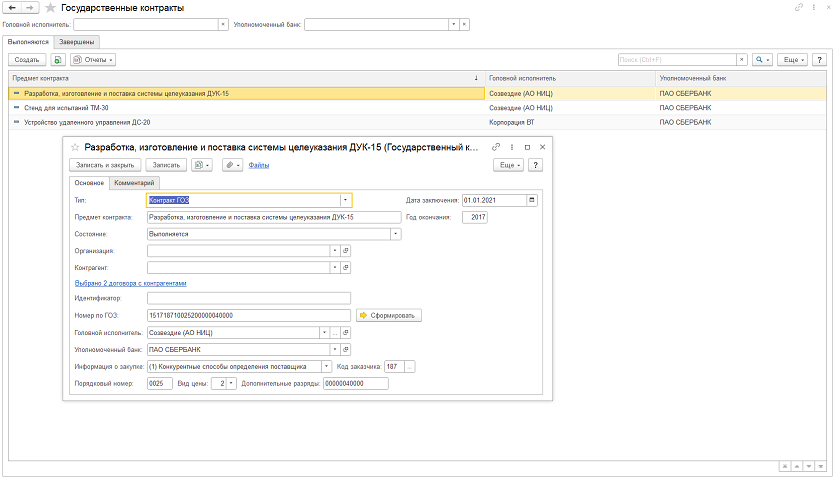This screenshot has height=480, width=836.
Task: Click the green copy icon beside Создать
Action: pos(59,60)
